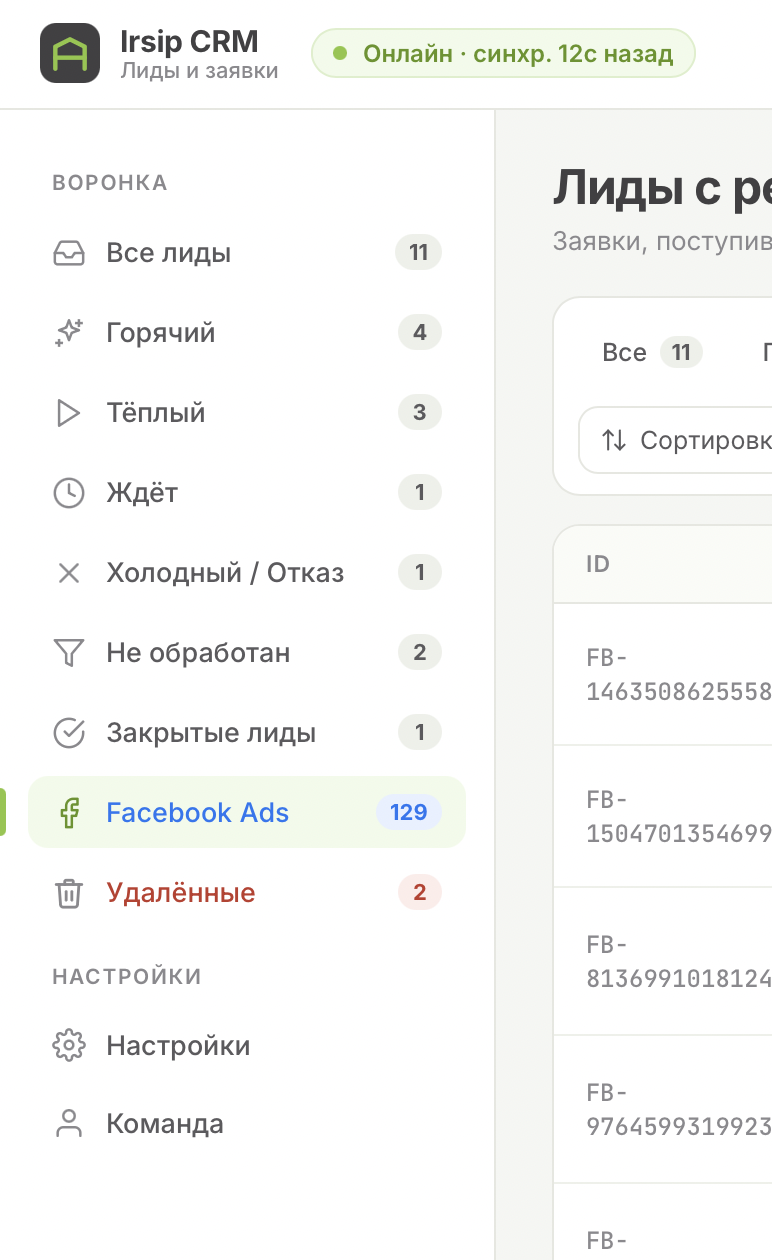Open the Сортировка sort dropdown
Image resolution: width=772 pixels, height=1260 pixels.
click(680, 440)
